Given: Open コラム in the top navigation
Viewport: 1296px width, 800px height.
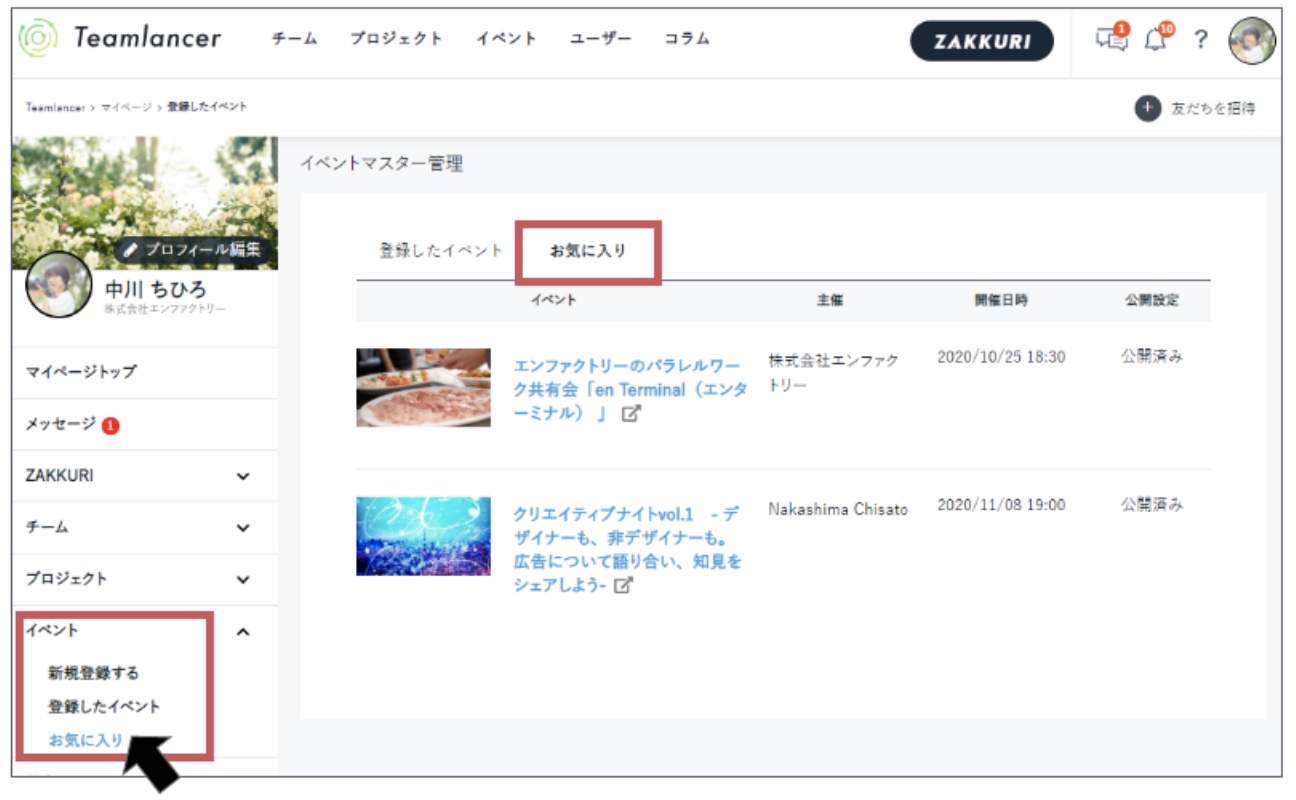Looking at the screenshot, I should coord(687,39).
